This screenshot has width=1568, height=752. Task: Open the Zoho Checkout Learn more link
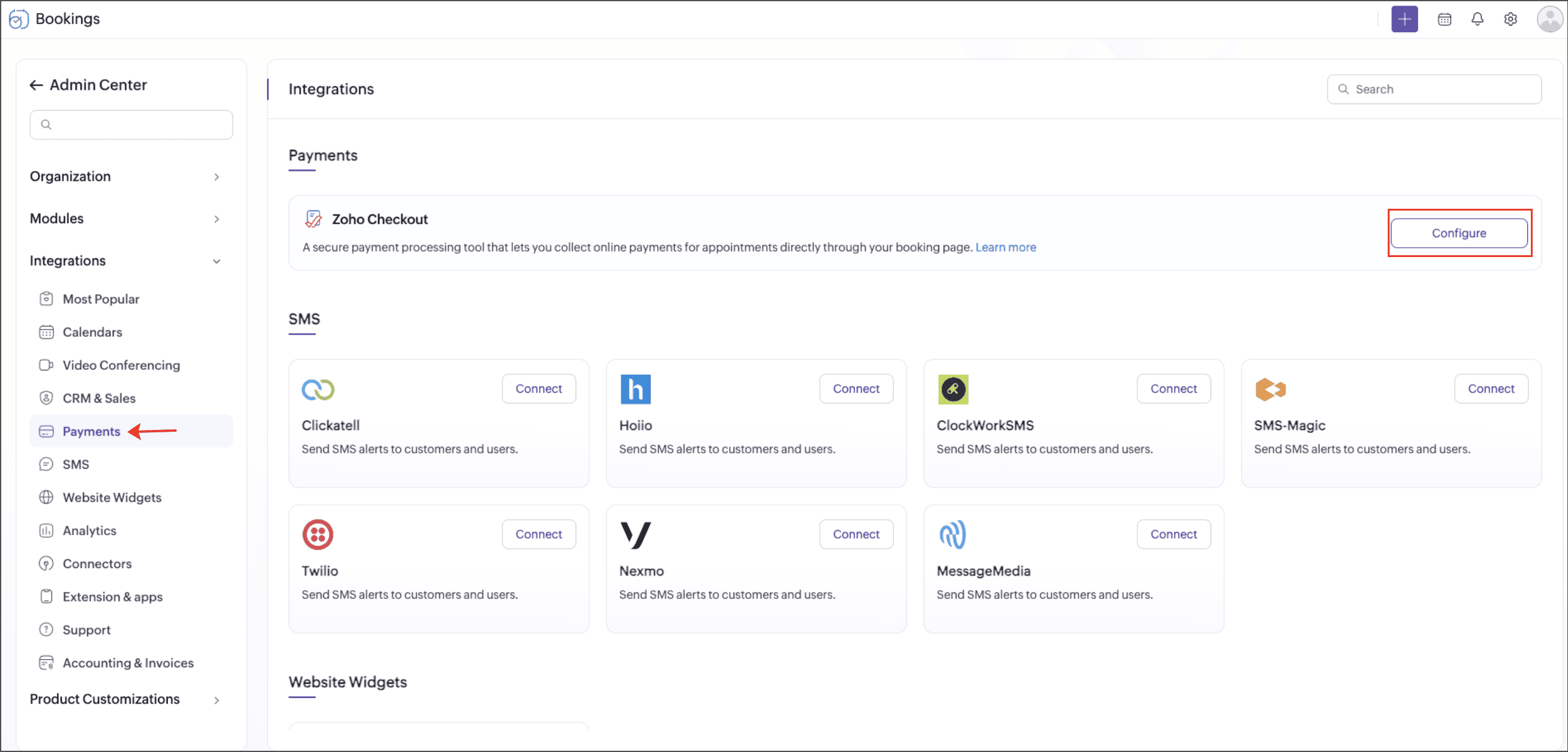click(x=1005, y=247)
